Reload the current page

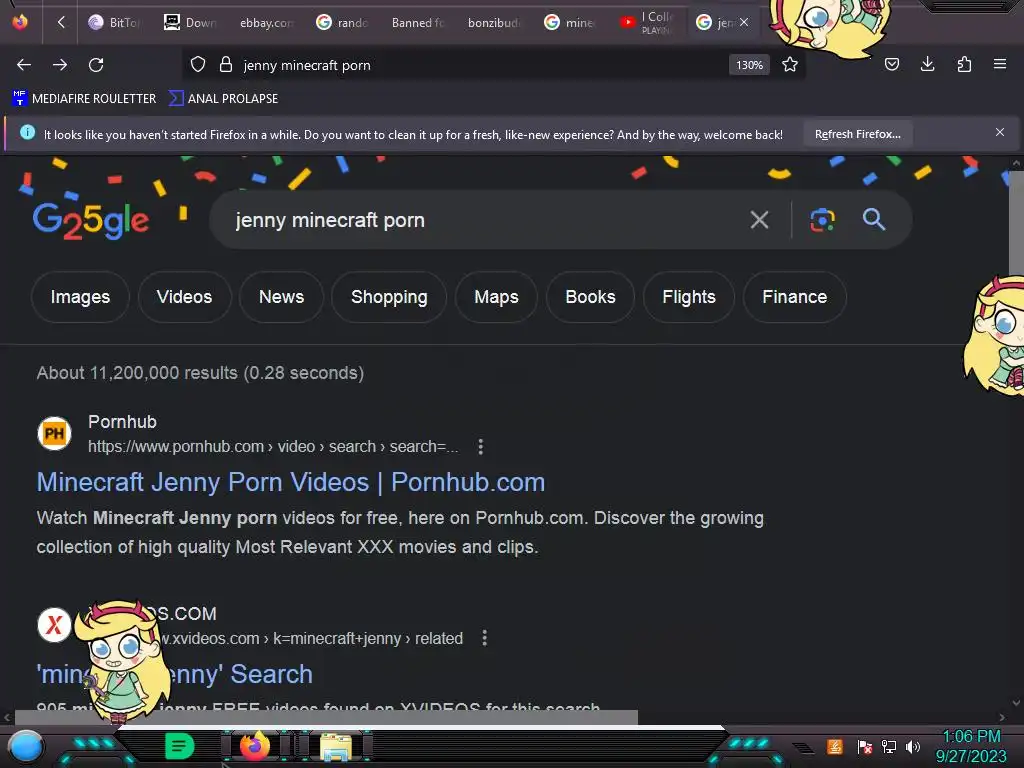tap(96, 65)
